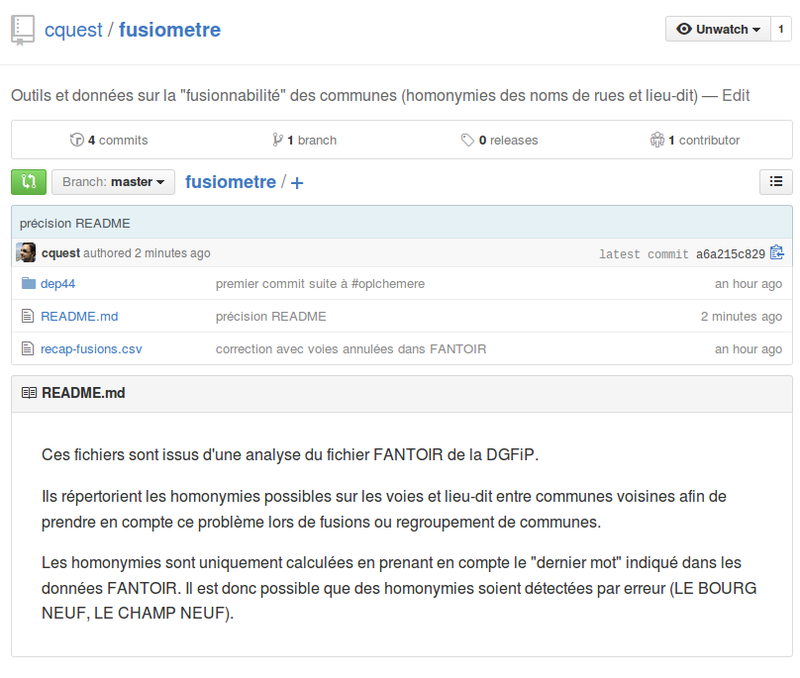Copy the commit SHA with clipboard icon

pos(777,253)
